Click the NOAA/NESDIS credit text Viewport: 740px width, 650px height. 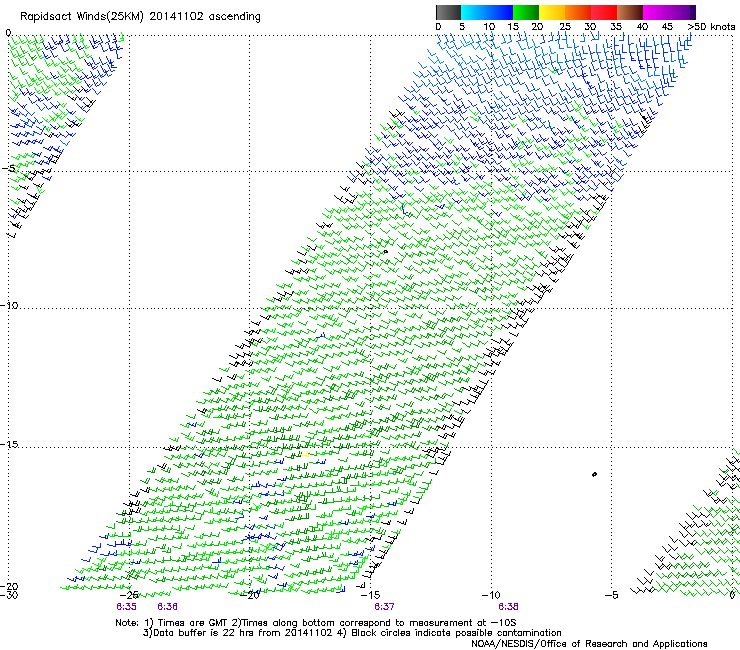coord(589,644)
